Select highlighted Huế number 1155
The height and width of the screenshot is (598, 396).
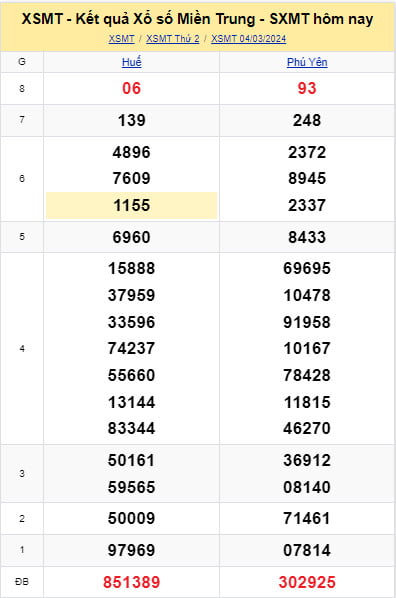(132, 205)
